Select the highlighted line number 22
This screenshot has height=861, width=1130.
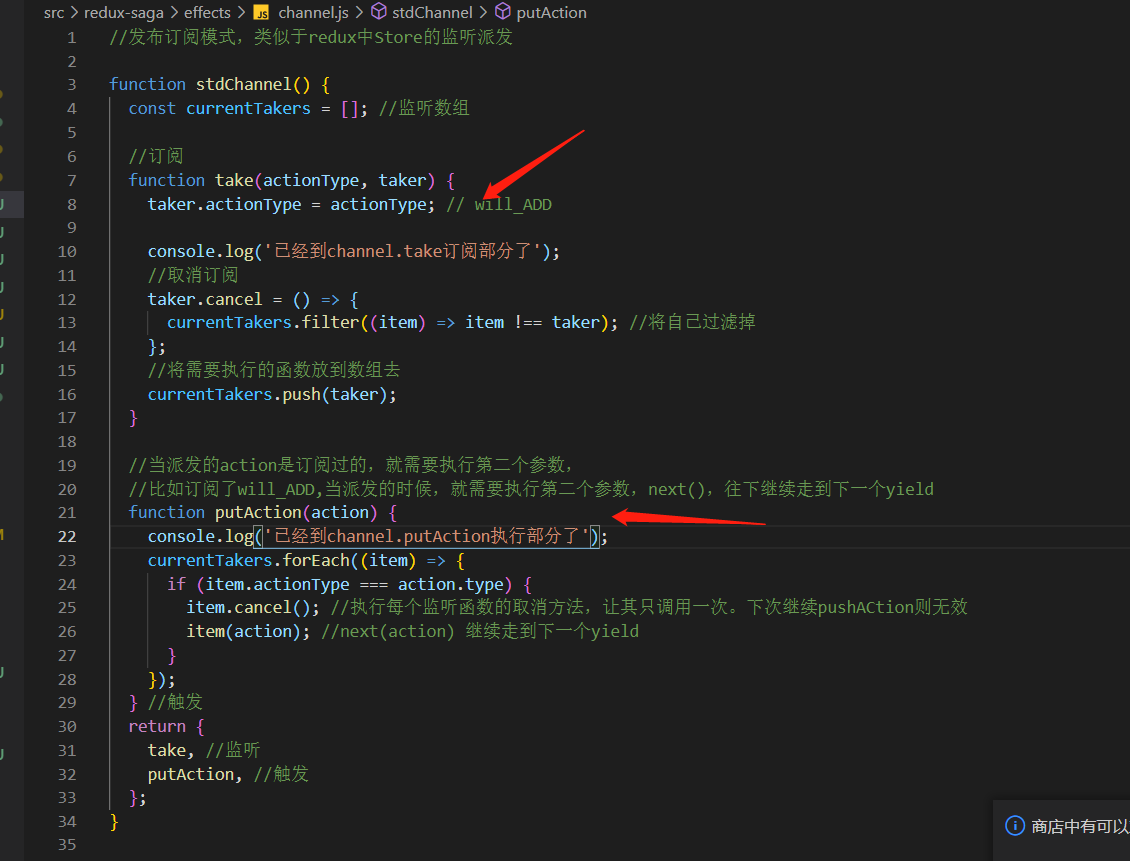(x=67, y=536)
